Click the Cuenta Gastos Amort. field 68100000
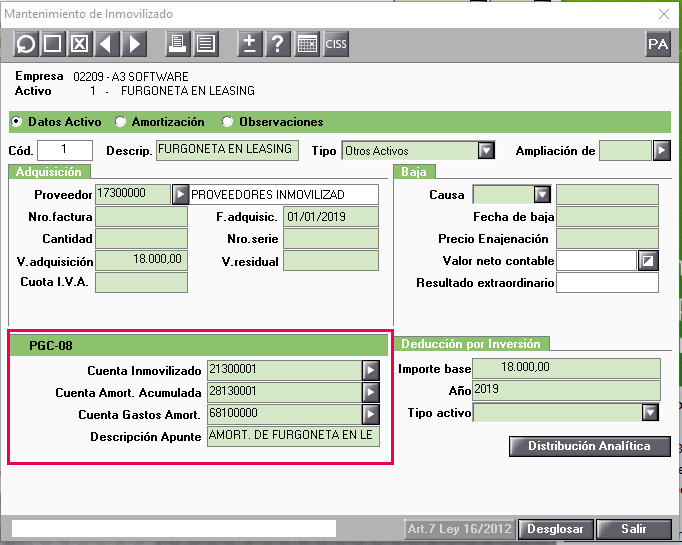Screen dimensions: 682x545 [284, 414]
